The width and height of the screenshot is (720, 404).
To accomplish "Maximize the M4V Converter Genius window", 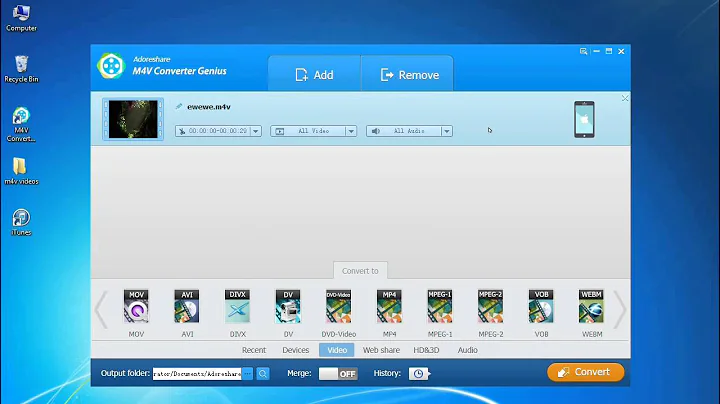I will pos(608,51).
